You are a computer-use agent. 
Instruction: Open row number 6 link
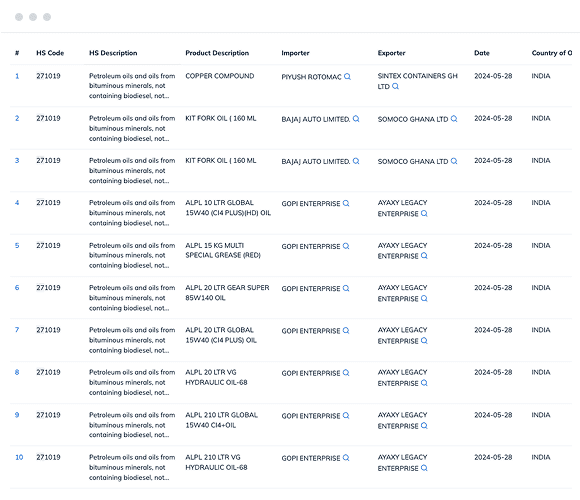point(17,288)
